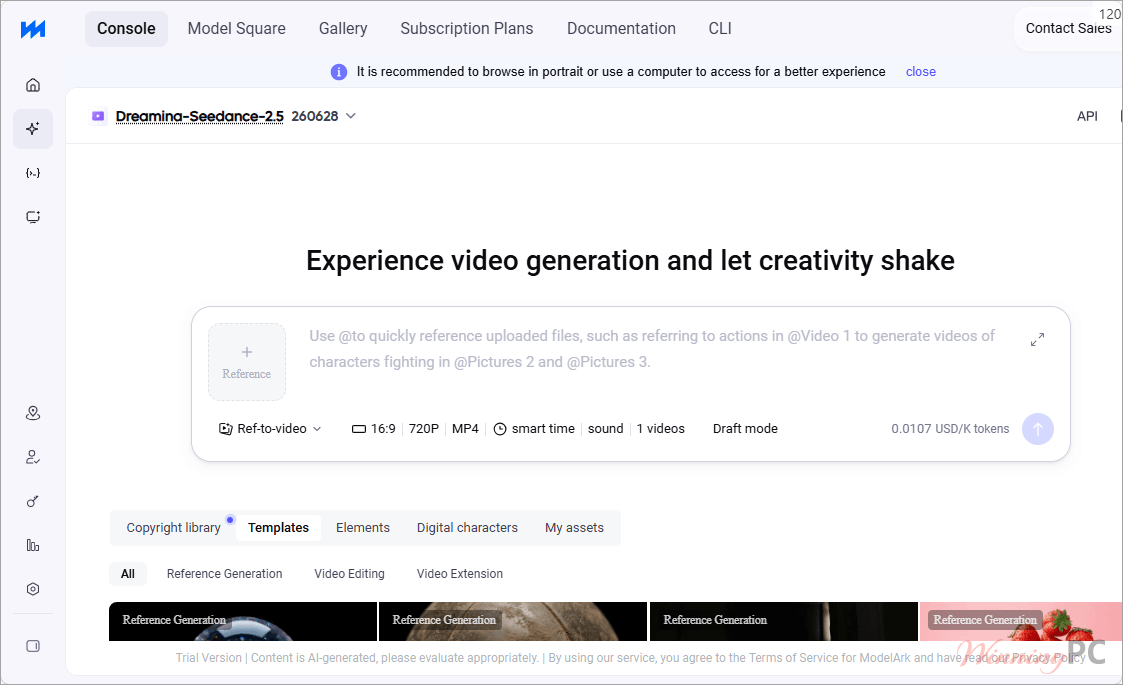Click the purple video model icon
Image resolution: width=1123 pixels, height=685 pixels.
(98, 116)
